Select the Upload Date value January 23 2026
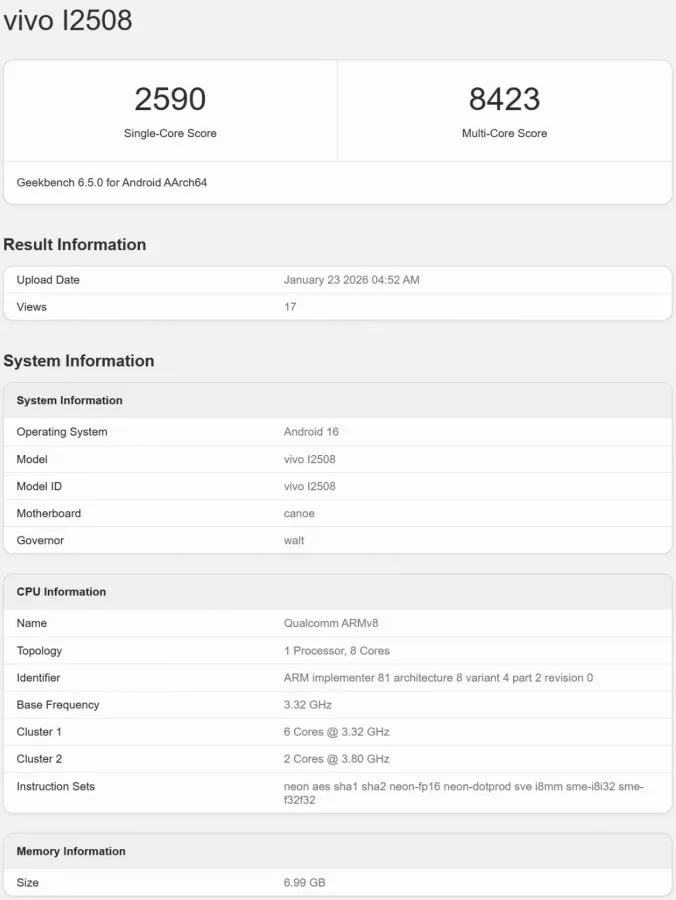 (351, 280)
